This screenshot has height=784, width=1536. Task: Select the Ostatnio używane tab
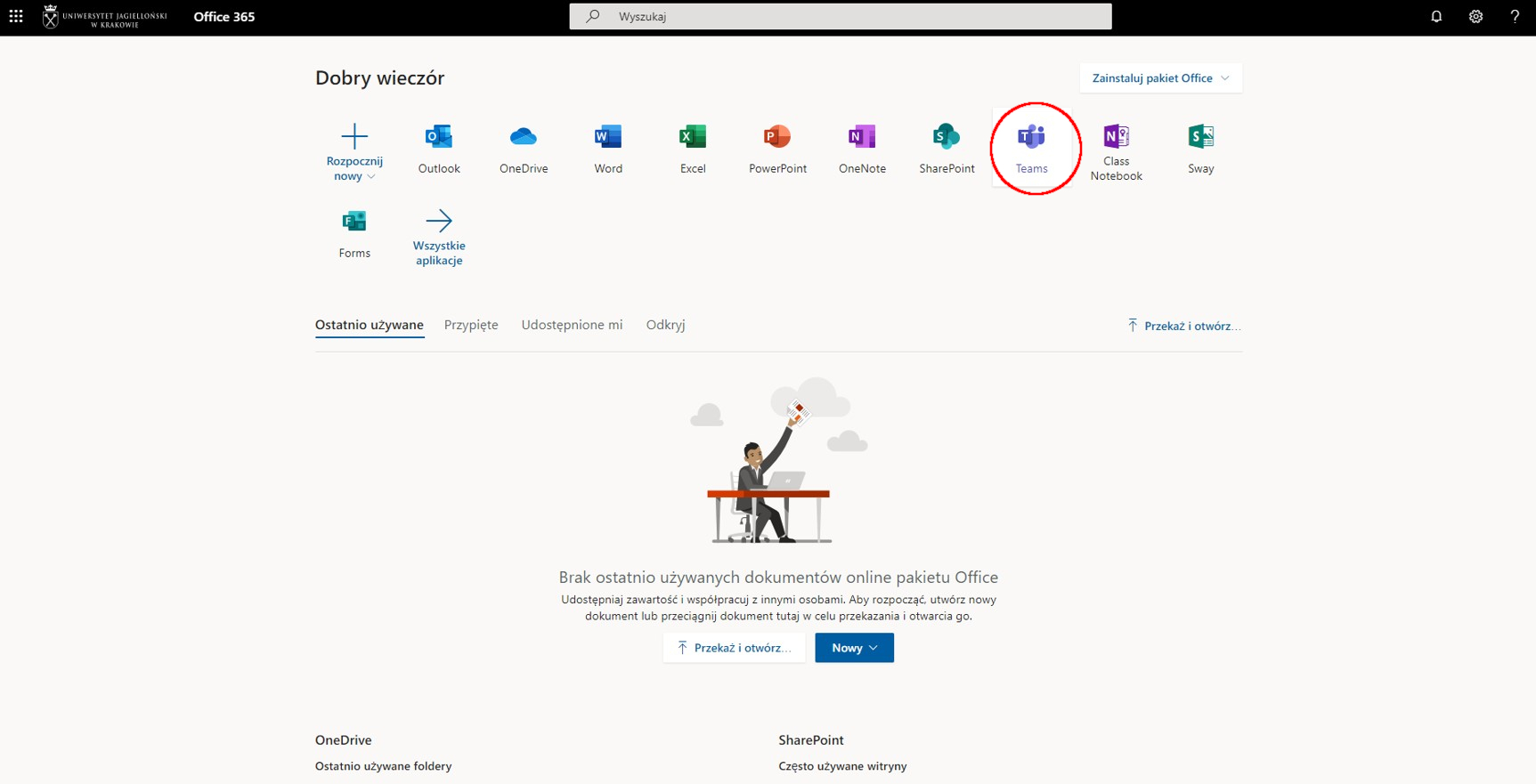point(370,325)
